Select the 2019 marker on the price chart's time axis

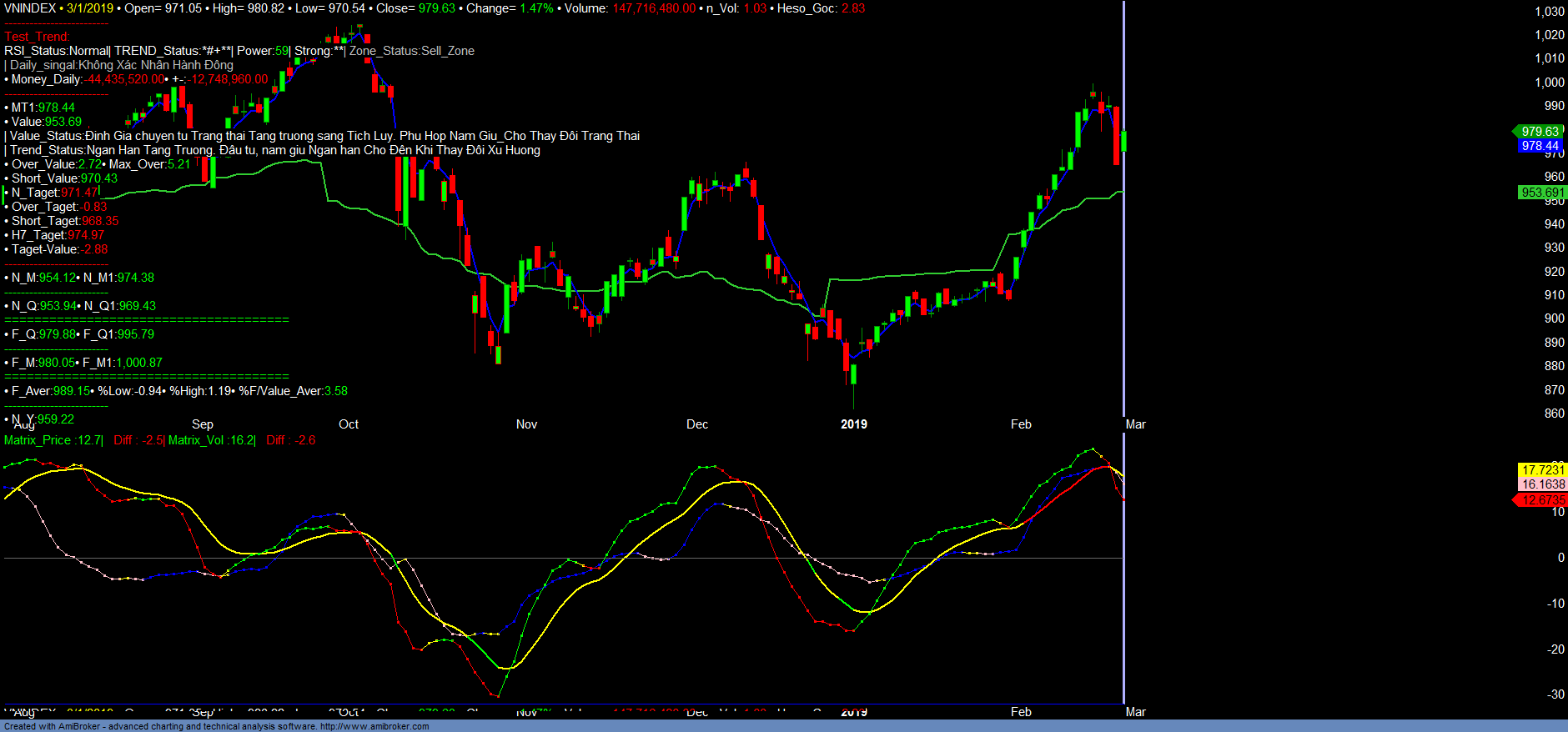(853, 424)
